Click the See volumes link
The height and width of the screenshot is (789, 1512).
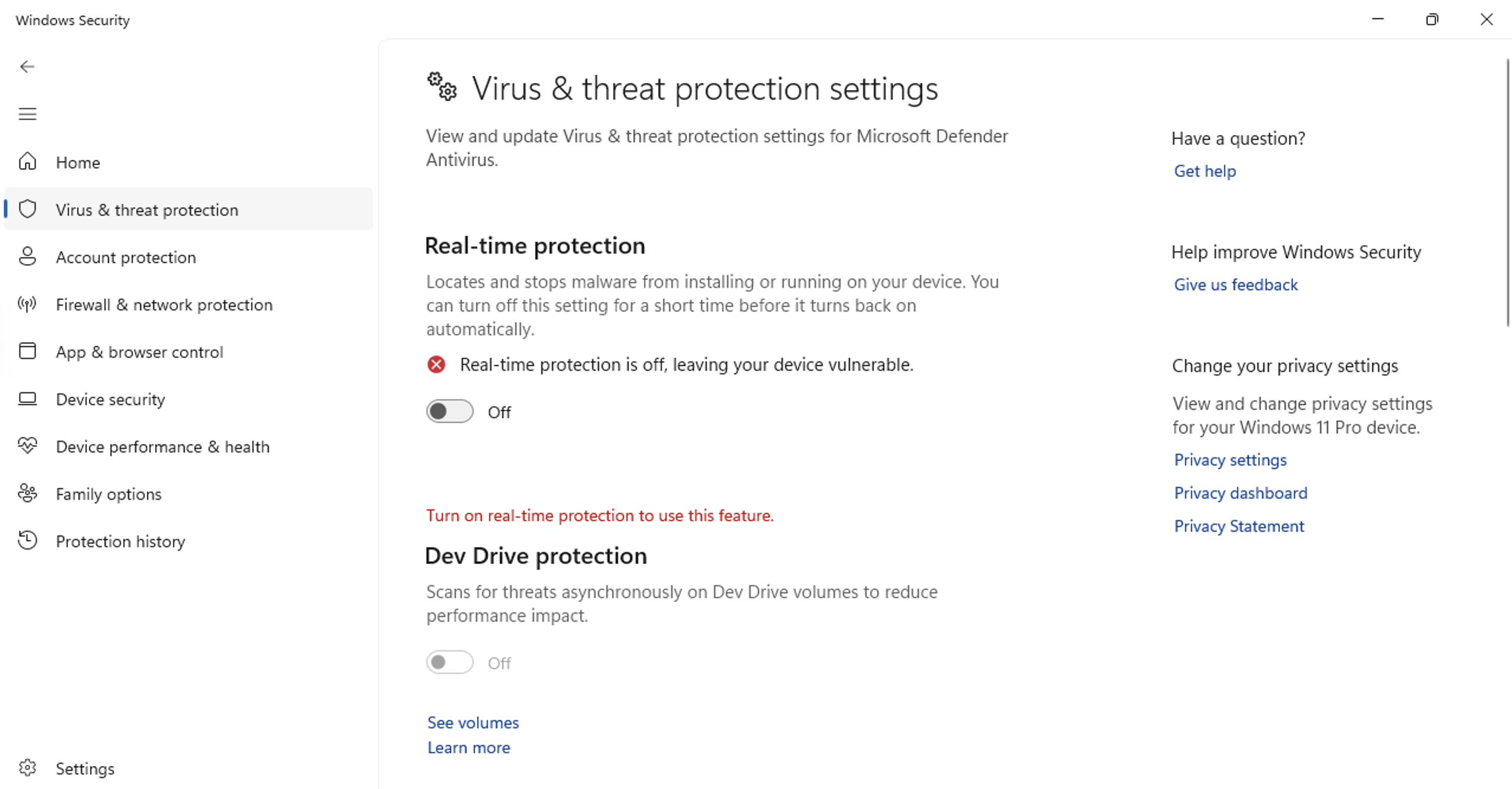pos(472,723)
